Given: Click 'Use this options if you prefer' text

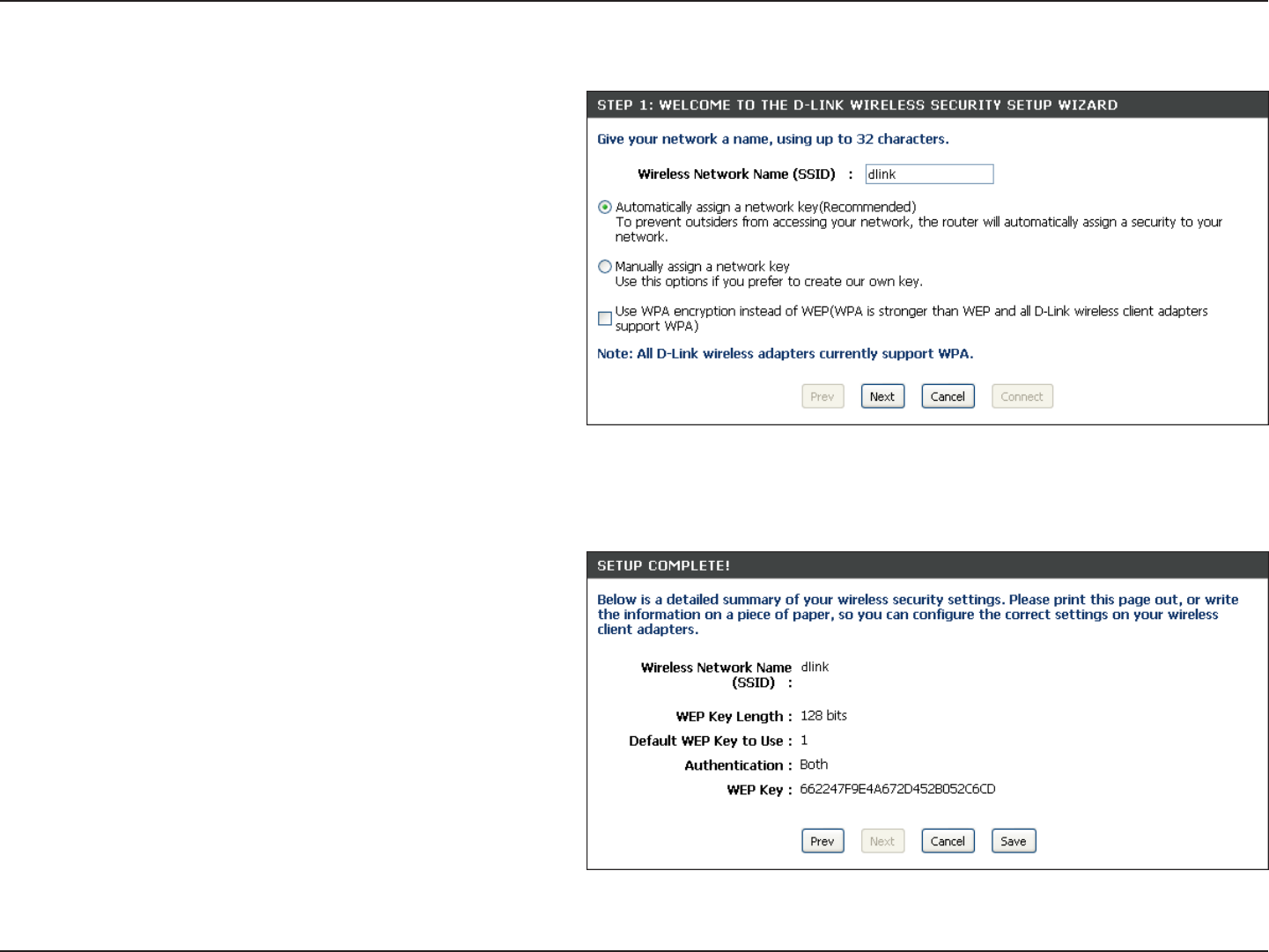Looking at the screenshot, I should pyautogui.click(x=769, y=282).
